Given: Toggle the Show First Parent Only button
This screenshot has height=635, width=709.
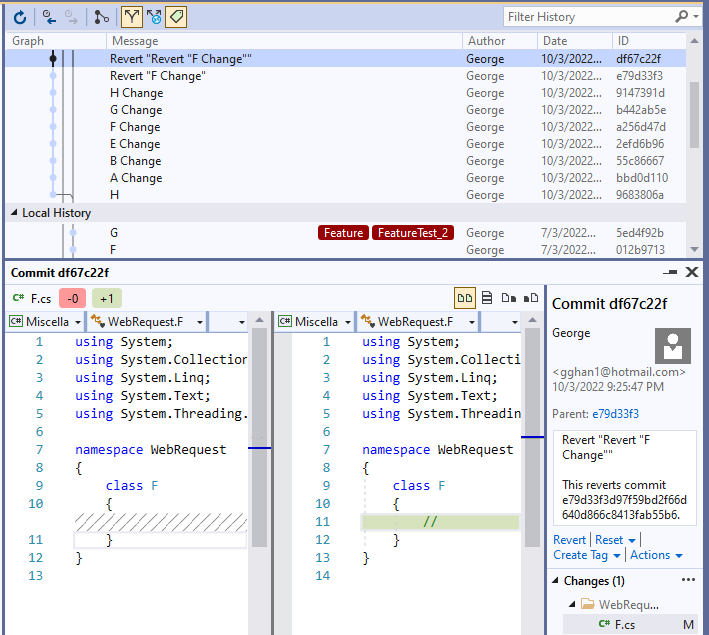Looking at the screenshot, I should click(132, 17).
